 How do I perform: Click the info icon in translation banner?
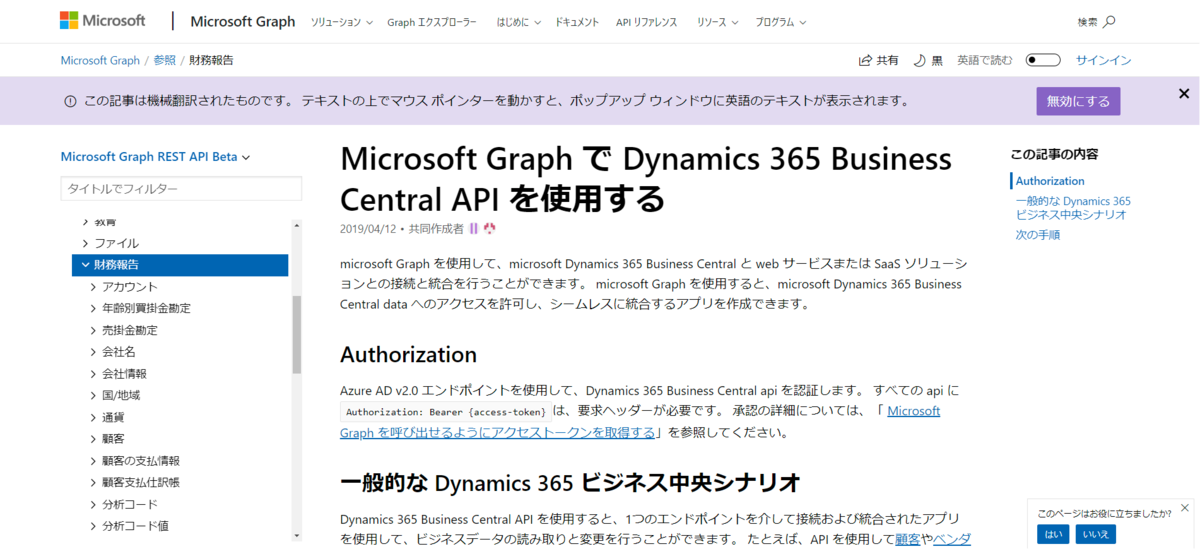pos(70,101)
